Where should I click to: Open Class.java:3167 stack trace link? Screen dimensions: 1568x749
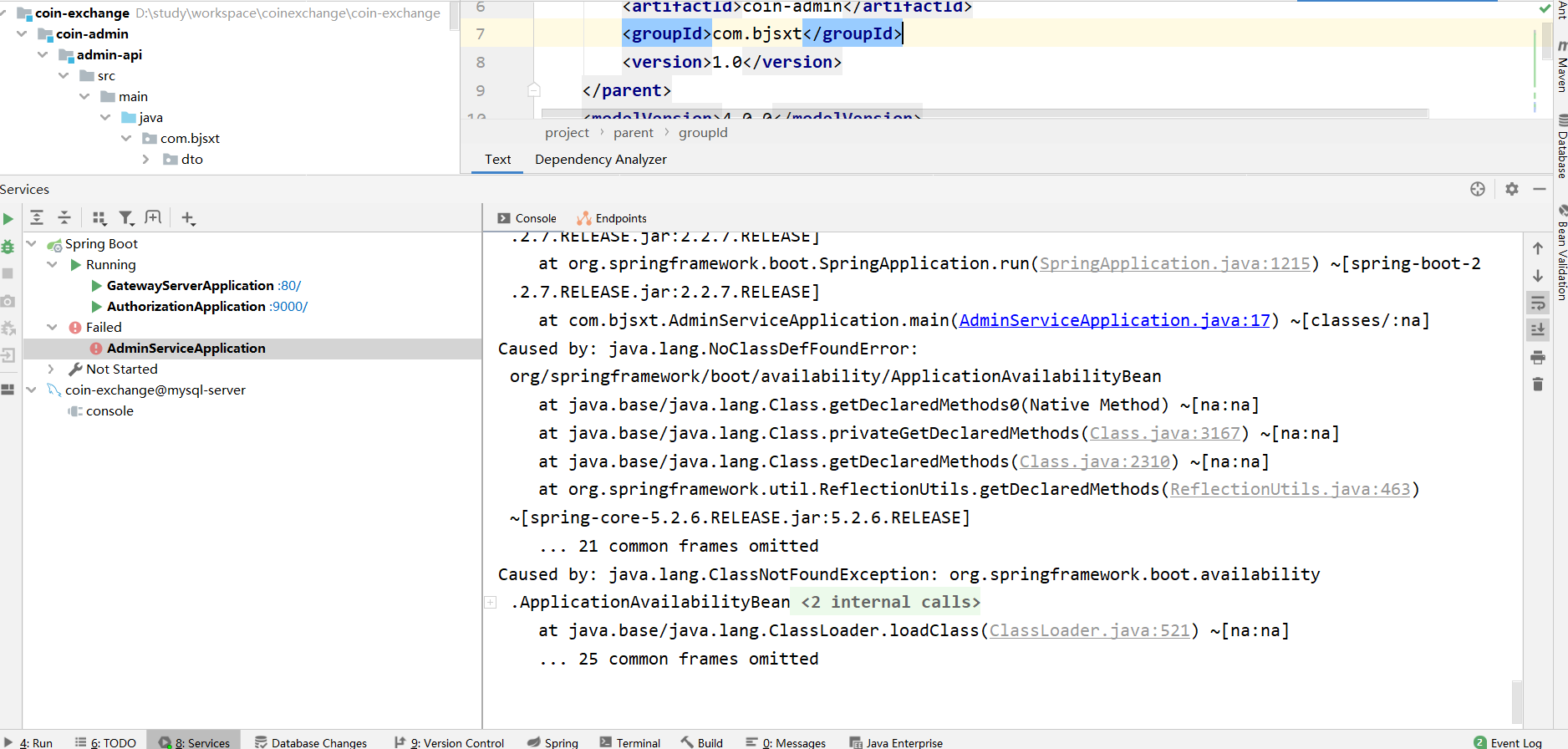pyautogui.click(x=1165, y=433)
